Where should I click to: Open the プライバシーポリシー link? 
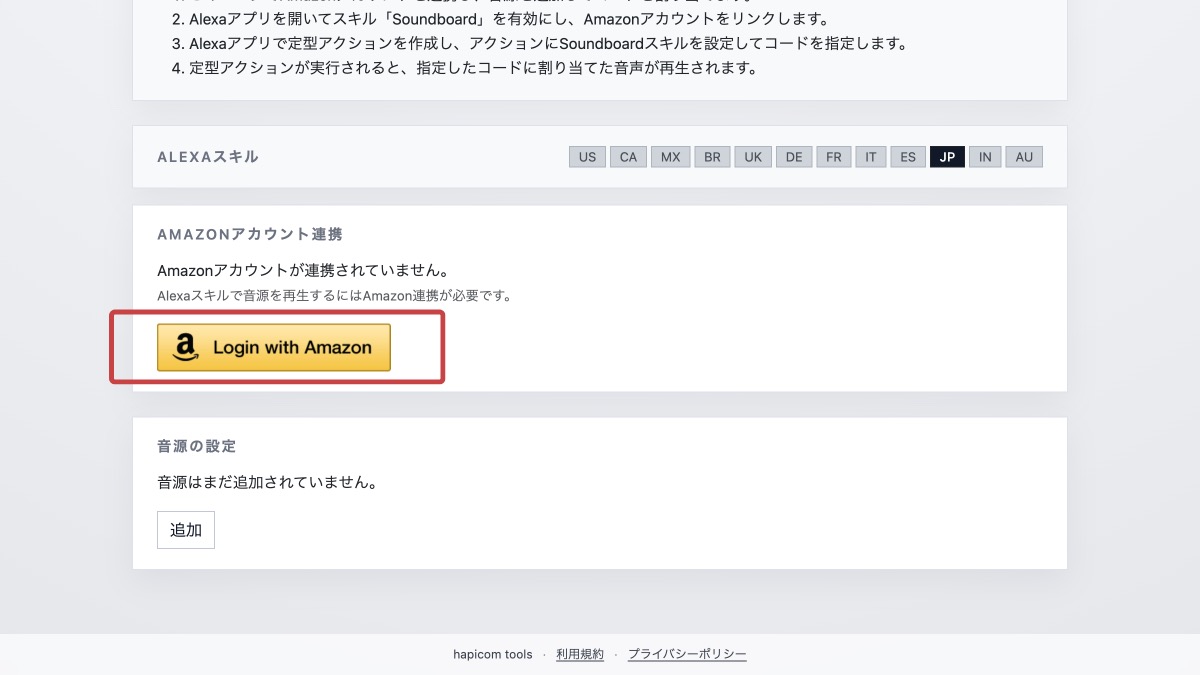point(687,654)
